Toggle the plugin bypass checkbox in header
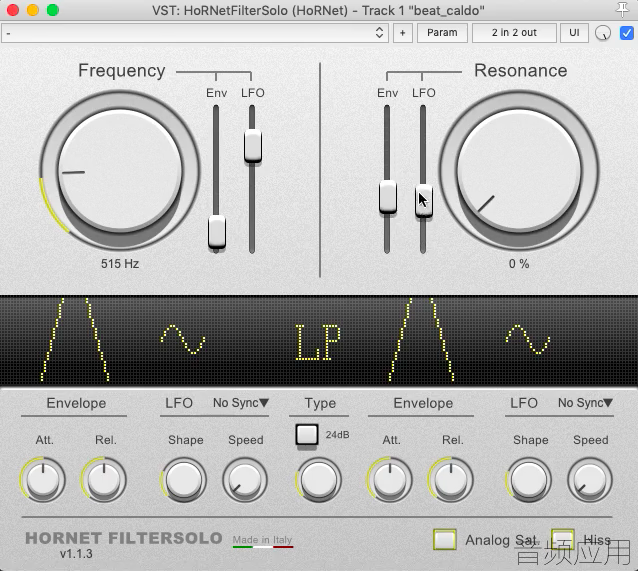This screenshot has height=571, width=638. tap(626, 33)
